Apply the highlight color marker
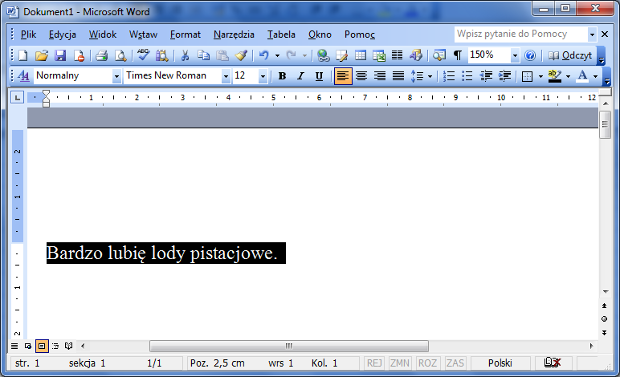 (555, 76)
